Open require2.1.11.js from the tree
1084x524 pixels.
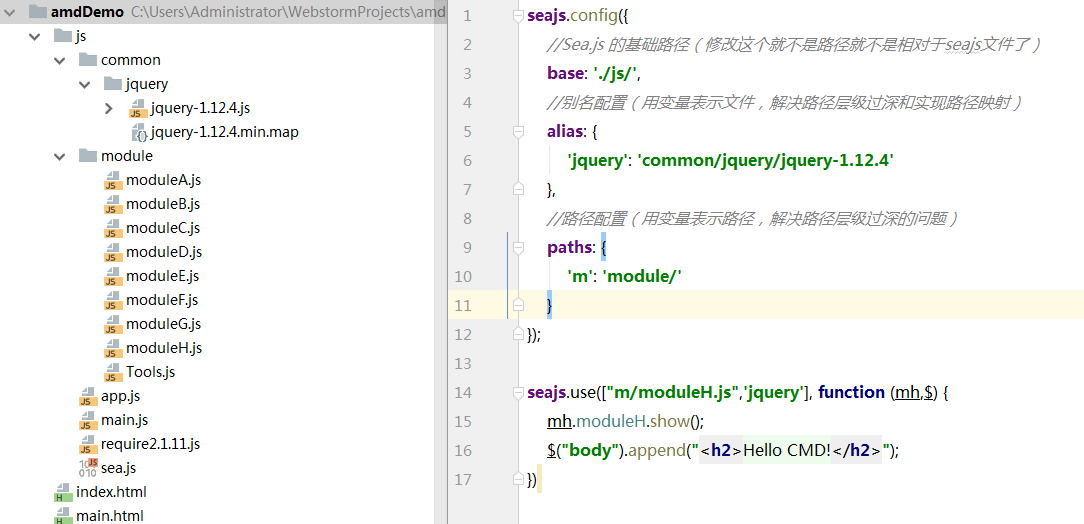pos(151,444)
